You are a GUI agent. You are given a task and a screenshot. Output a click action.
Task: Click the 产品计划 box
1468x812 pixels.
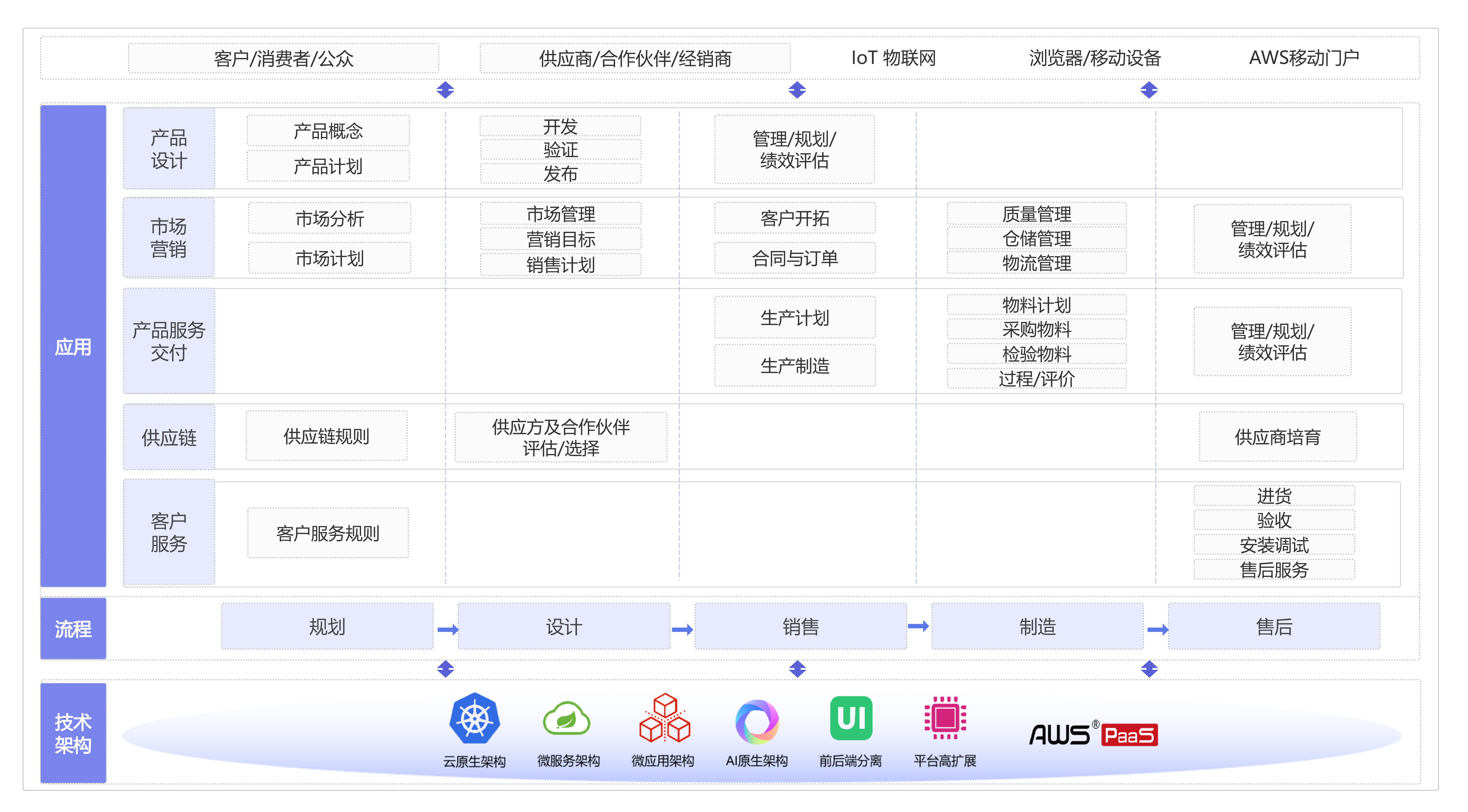point(328,166)
